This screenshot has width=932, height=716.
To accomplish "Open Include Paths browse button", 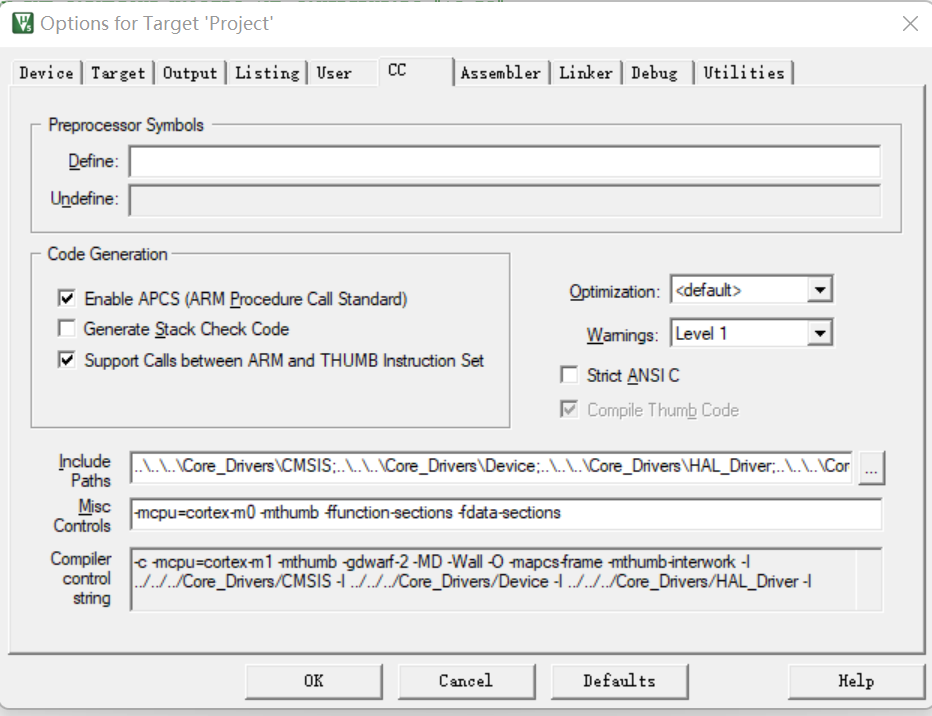I will click(x=871, y=467).
